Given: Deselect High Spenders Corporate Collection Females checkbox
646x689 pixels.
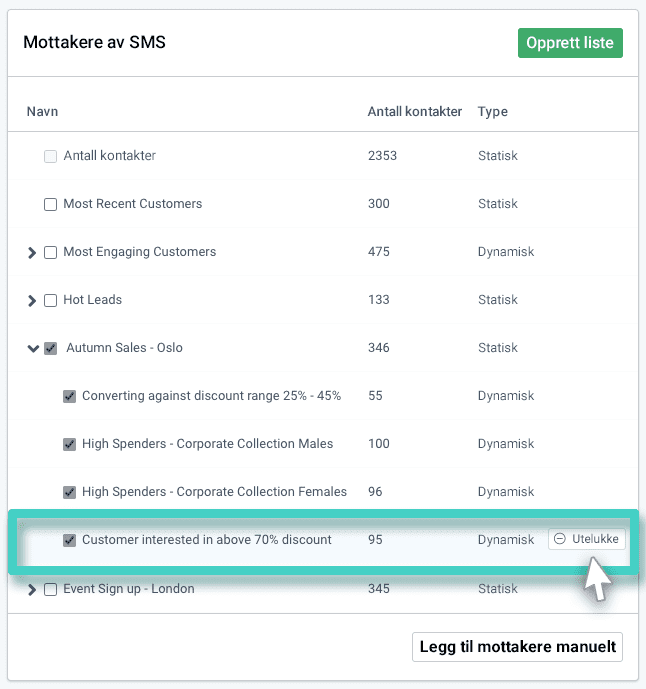Looking at the screenshot, I should pos(69,493).
